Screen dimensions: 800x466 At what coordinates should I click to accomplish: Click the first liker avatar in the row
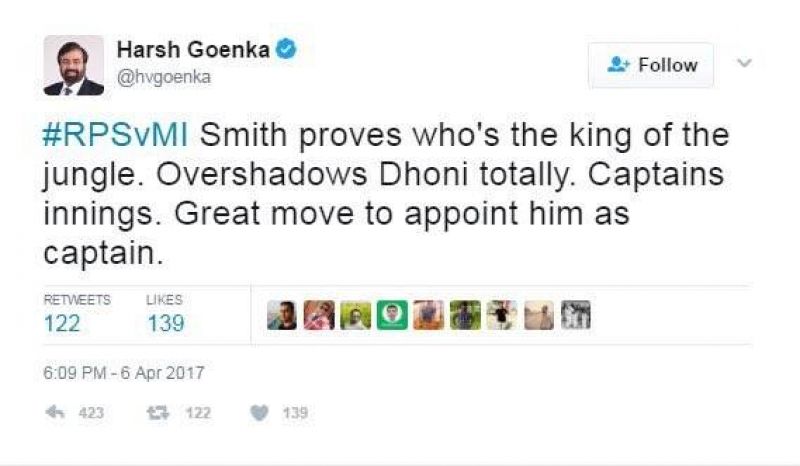click(282, 316)
